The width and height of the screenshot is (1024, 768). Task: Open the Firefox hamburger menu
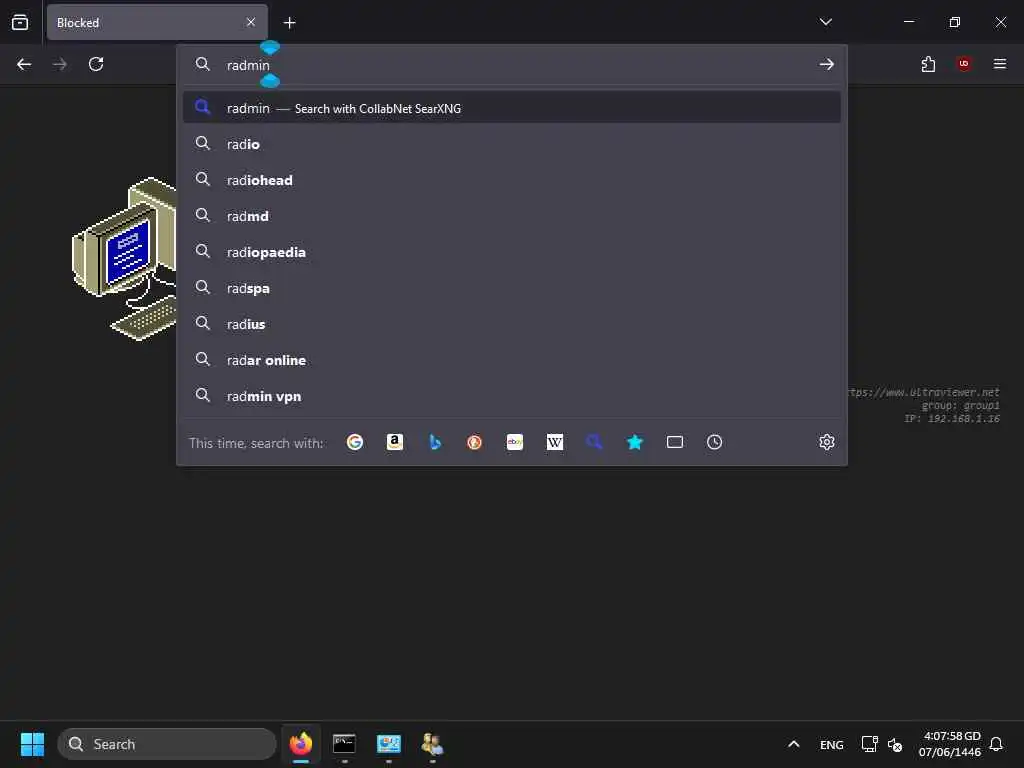click(1000, 64)
